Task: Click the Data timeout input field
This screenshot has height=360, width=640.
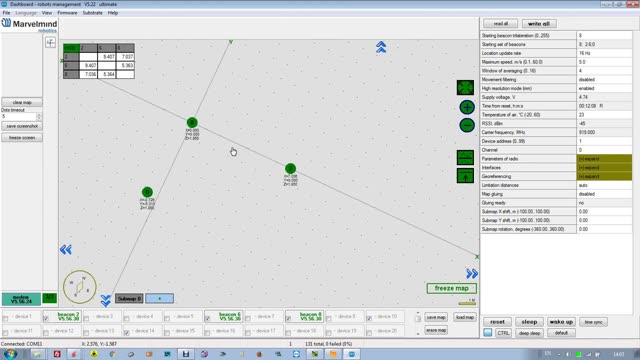Action: (19, 117)
